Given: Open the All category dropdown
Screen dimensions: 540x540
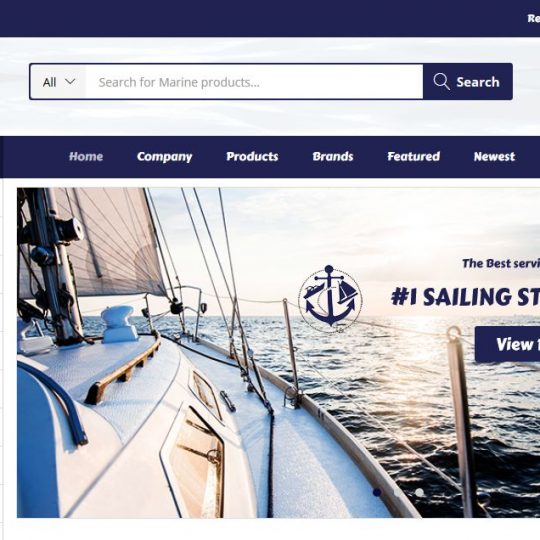Looking at the screenshot, I should tap(58, 82).
